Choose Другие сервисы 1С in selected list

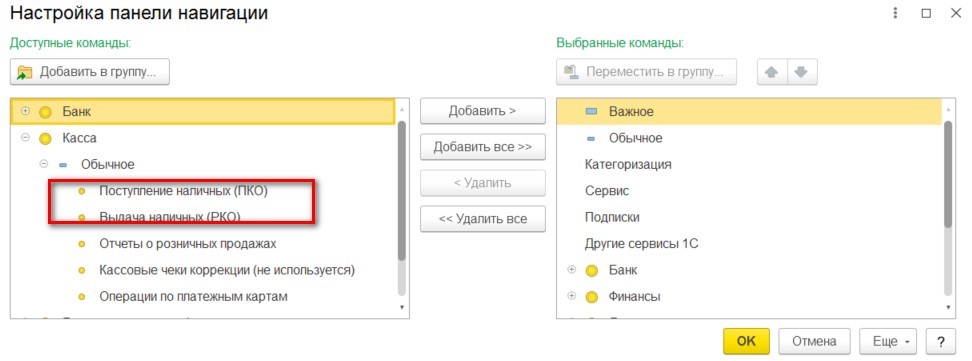(642, 244)
